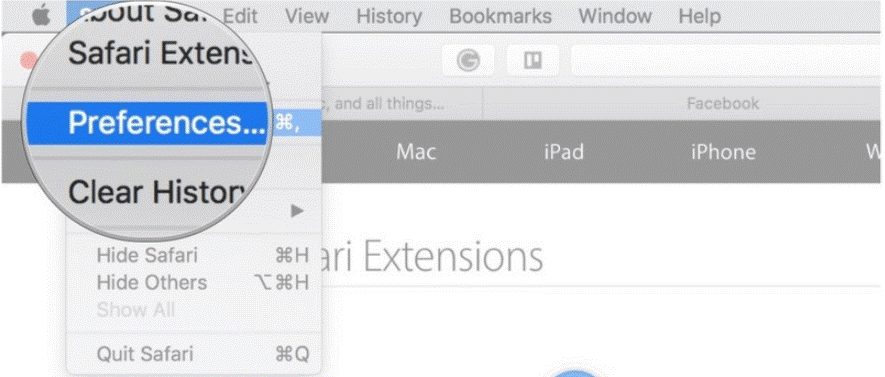Click the red close window button
Image resolution: width=885 pixels, height=377 pixels.
click(x=28, y=60)
